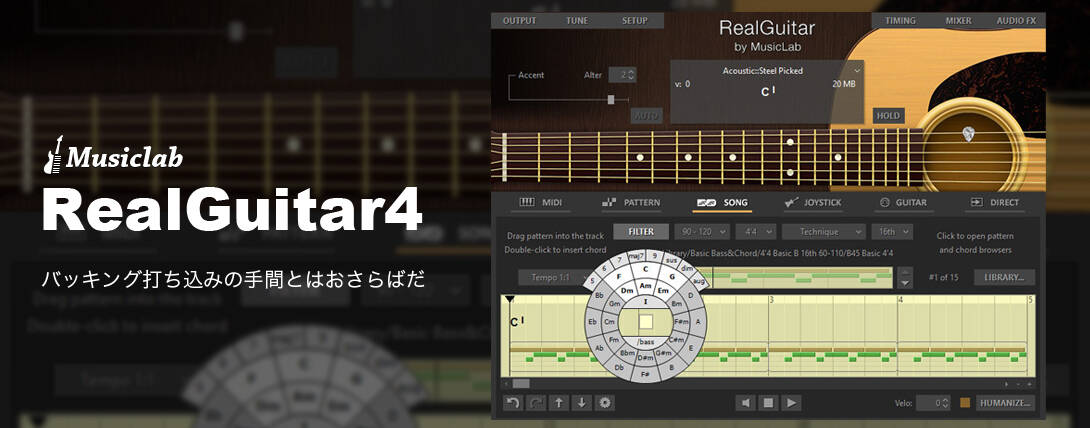Click the Accent slider handle
Image resolution: width=1090 pixels, height=428 pixels.
pyautogui.click(x=611, y=99)
